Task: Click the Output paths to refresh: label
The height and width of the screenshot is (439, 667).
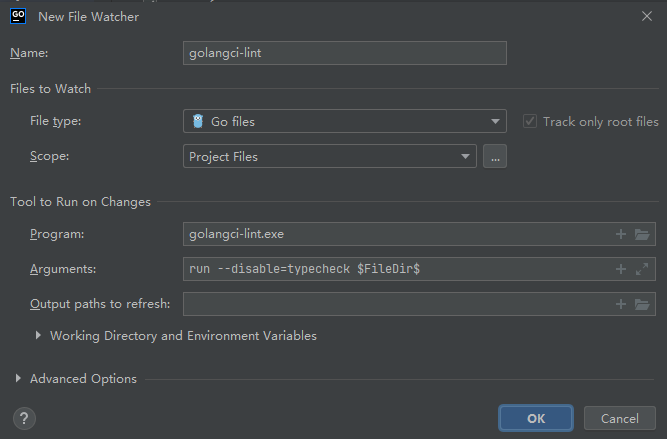Action: (x=100, y=304)
